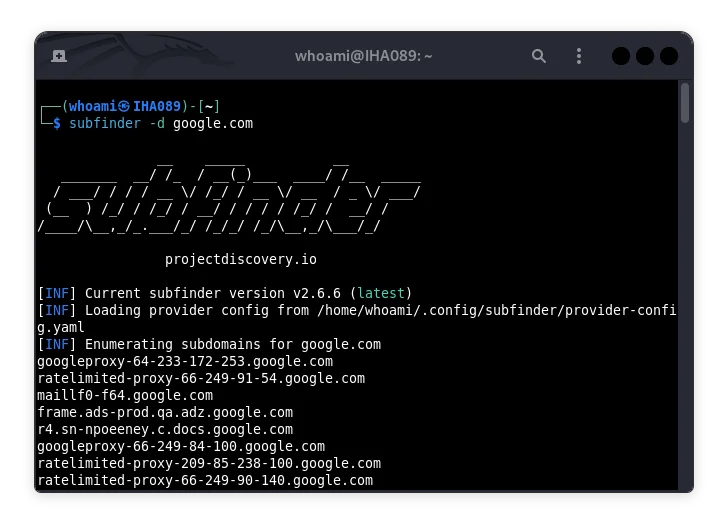Screen dimensions: 728x530
Task: Select frame.ads-prod.qa.adz.google.com
Action: (x=165, y=412)
